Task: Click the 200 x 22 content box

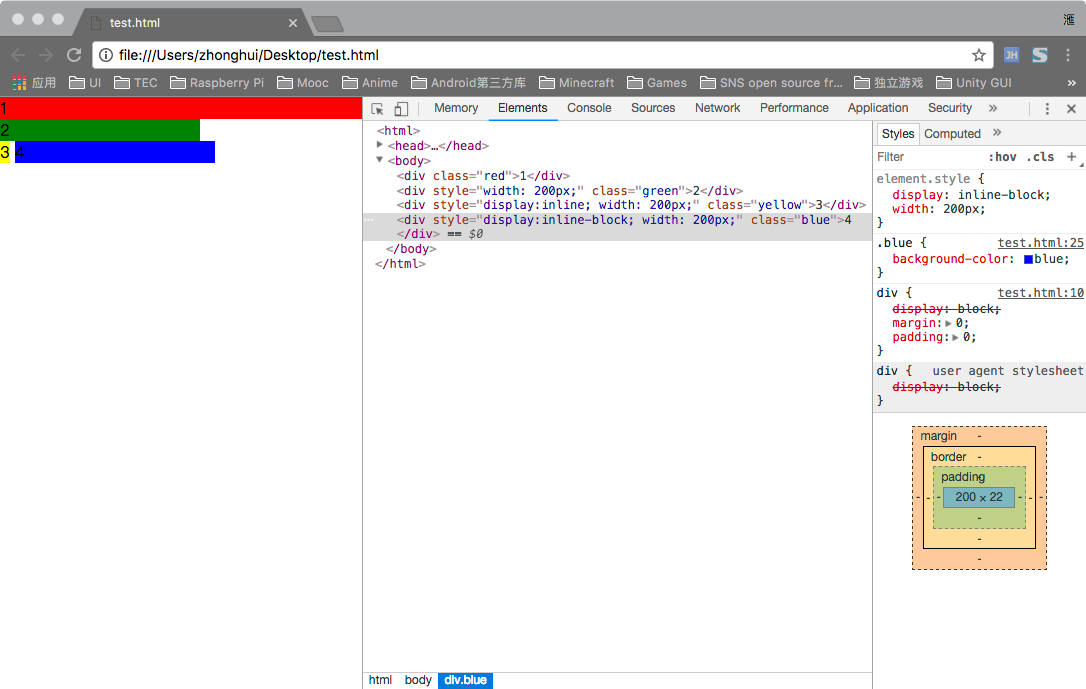Action: point(979,497)
